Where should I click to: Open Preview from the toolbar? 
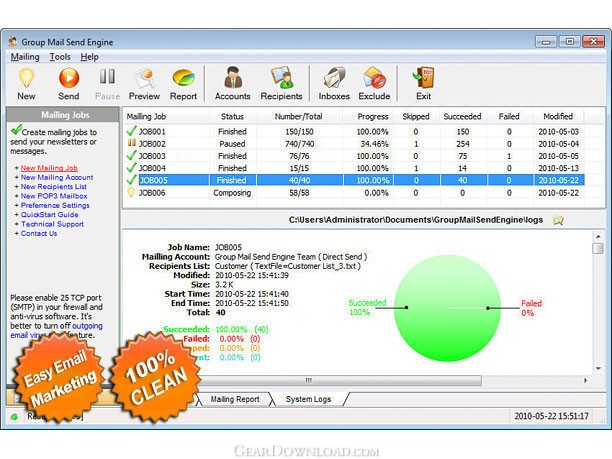point(144,78)
